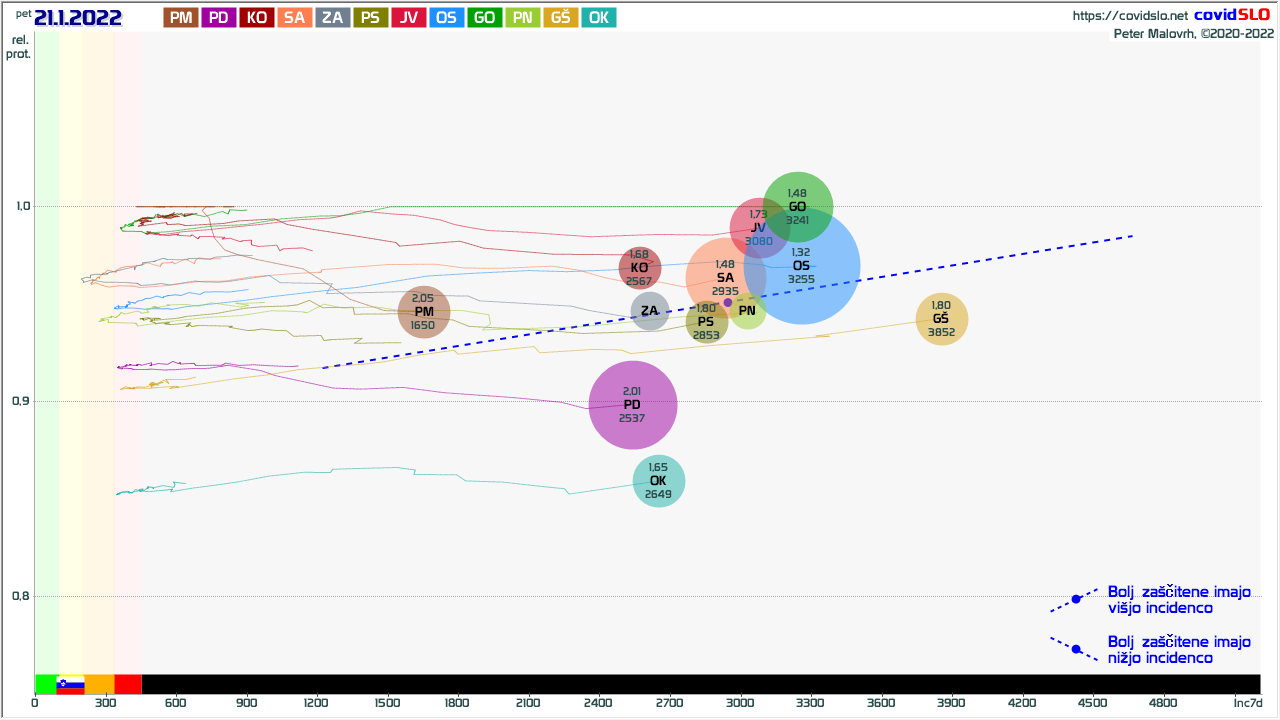Click the purple PD bubble

(x=632, y=405)
